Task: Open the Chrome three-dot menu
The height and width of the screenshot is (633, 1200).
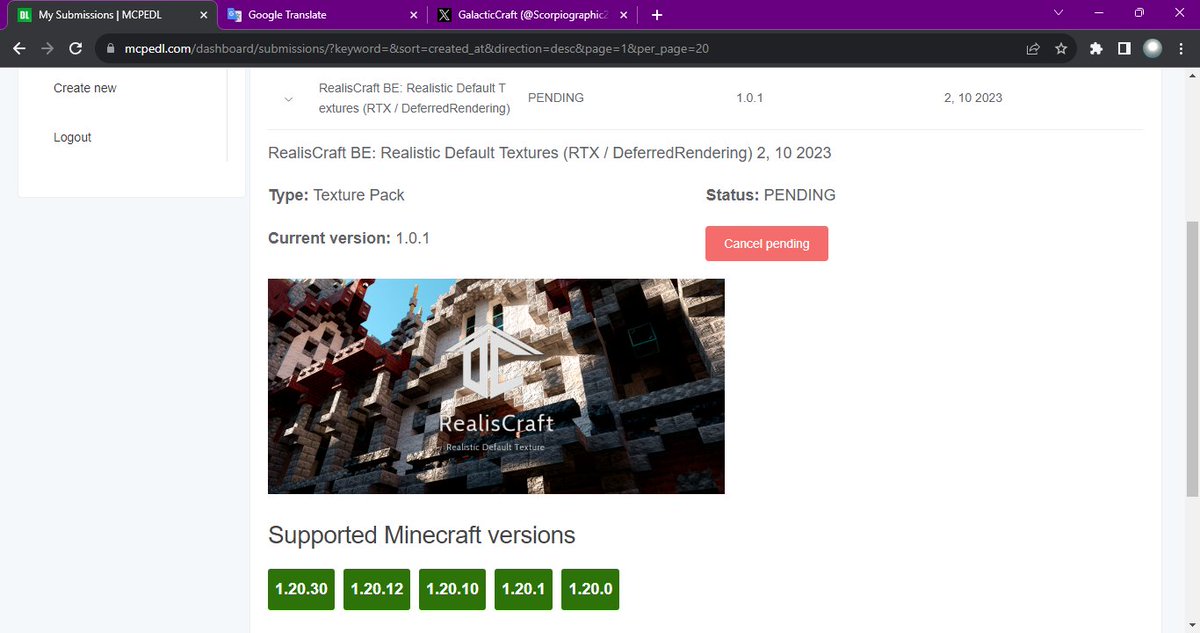Action: point(1180,48)
